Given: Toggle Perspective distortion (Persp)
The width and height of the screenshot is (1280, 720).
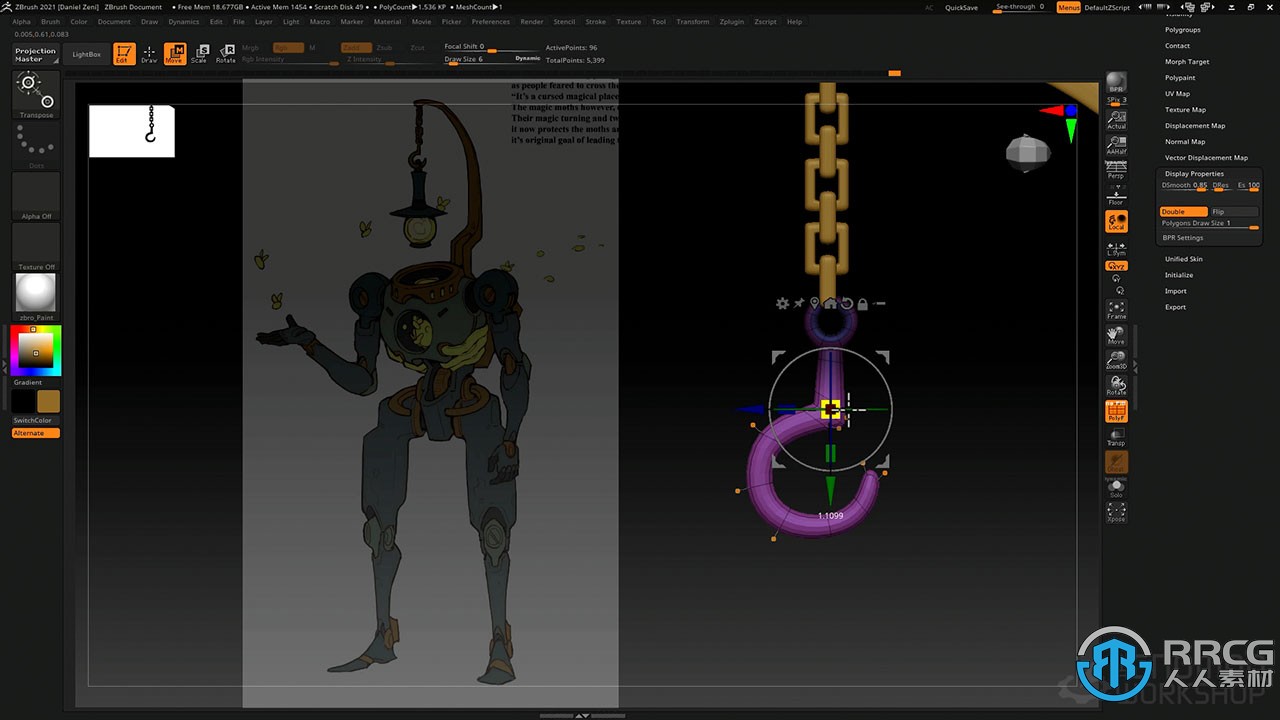Looking at the screenshot, I should click(1116, 170).
